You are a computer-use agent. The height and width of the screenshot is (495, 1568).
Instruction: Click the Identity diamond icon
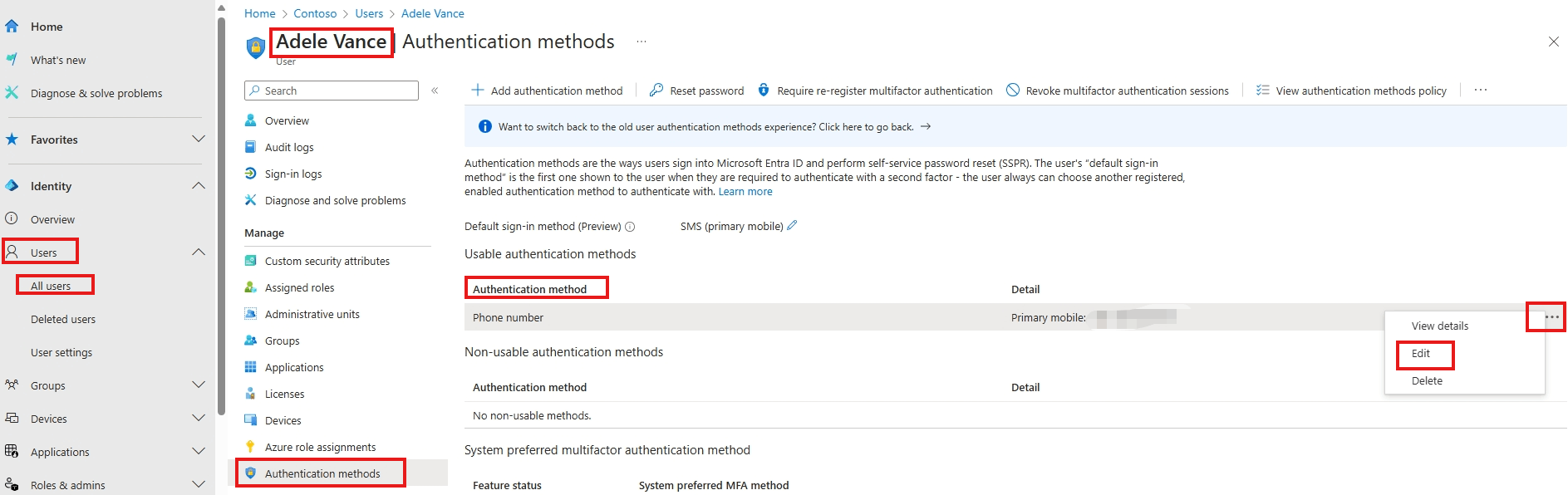pyautogui.click(x=12, y=186)
